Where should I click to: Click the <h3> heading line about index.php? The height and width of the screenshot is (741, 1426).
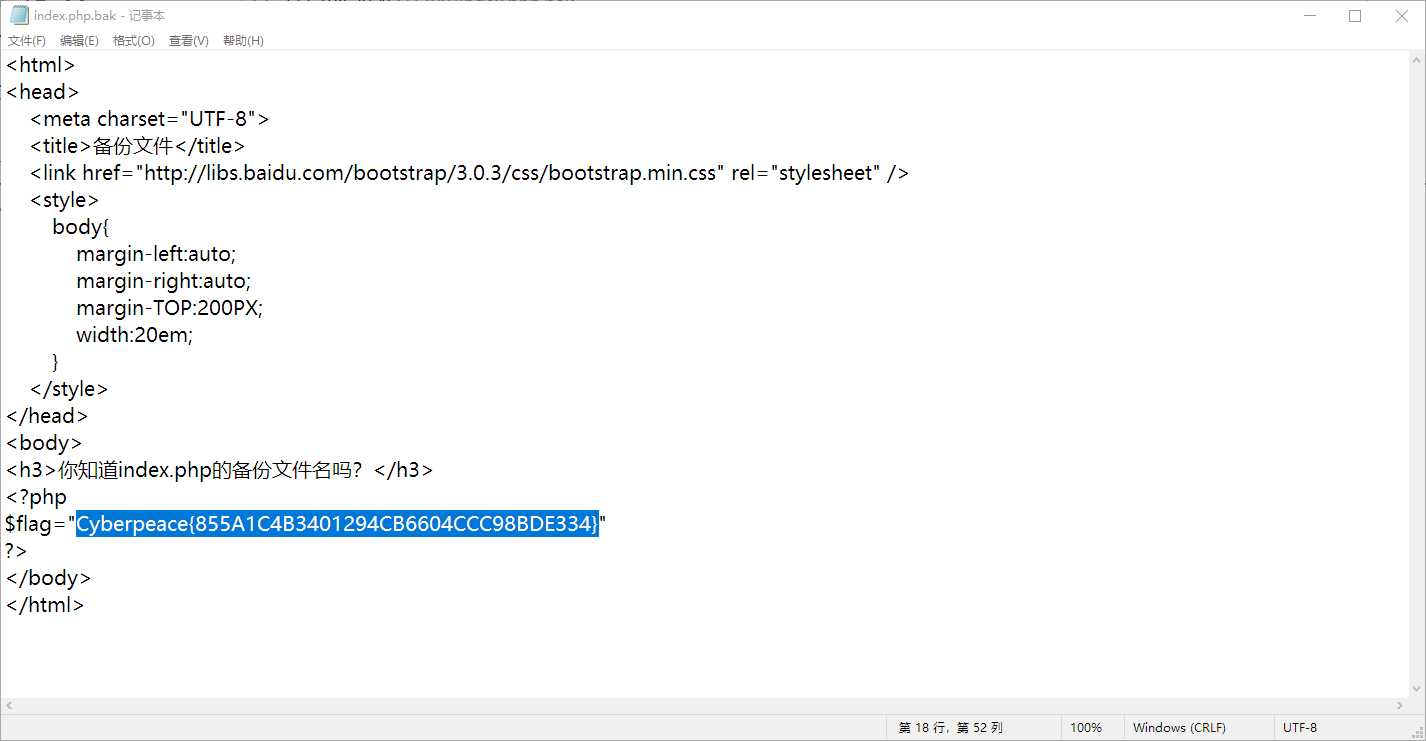(219, 470)
